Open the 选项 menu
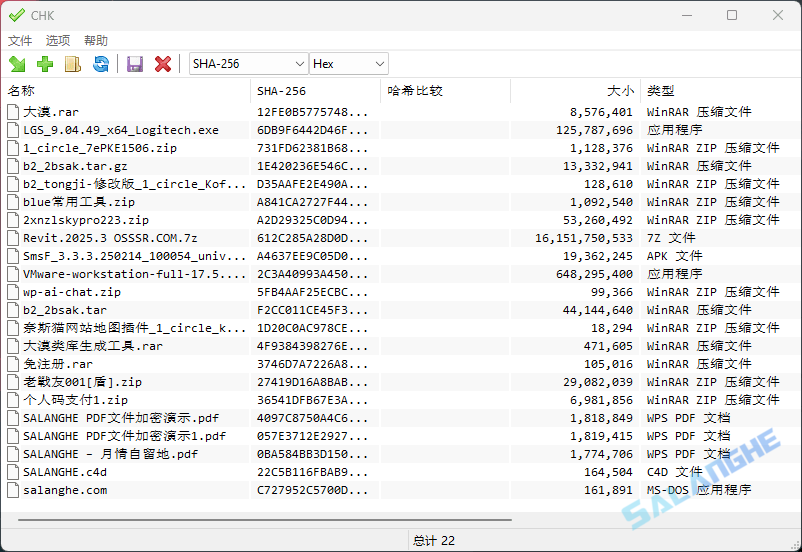The image size is (802, 552). tap(58, 40)
